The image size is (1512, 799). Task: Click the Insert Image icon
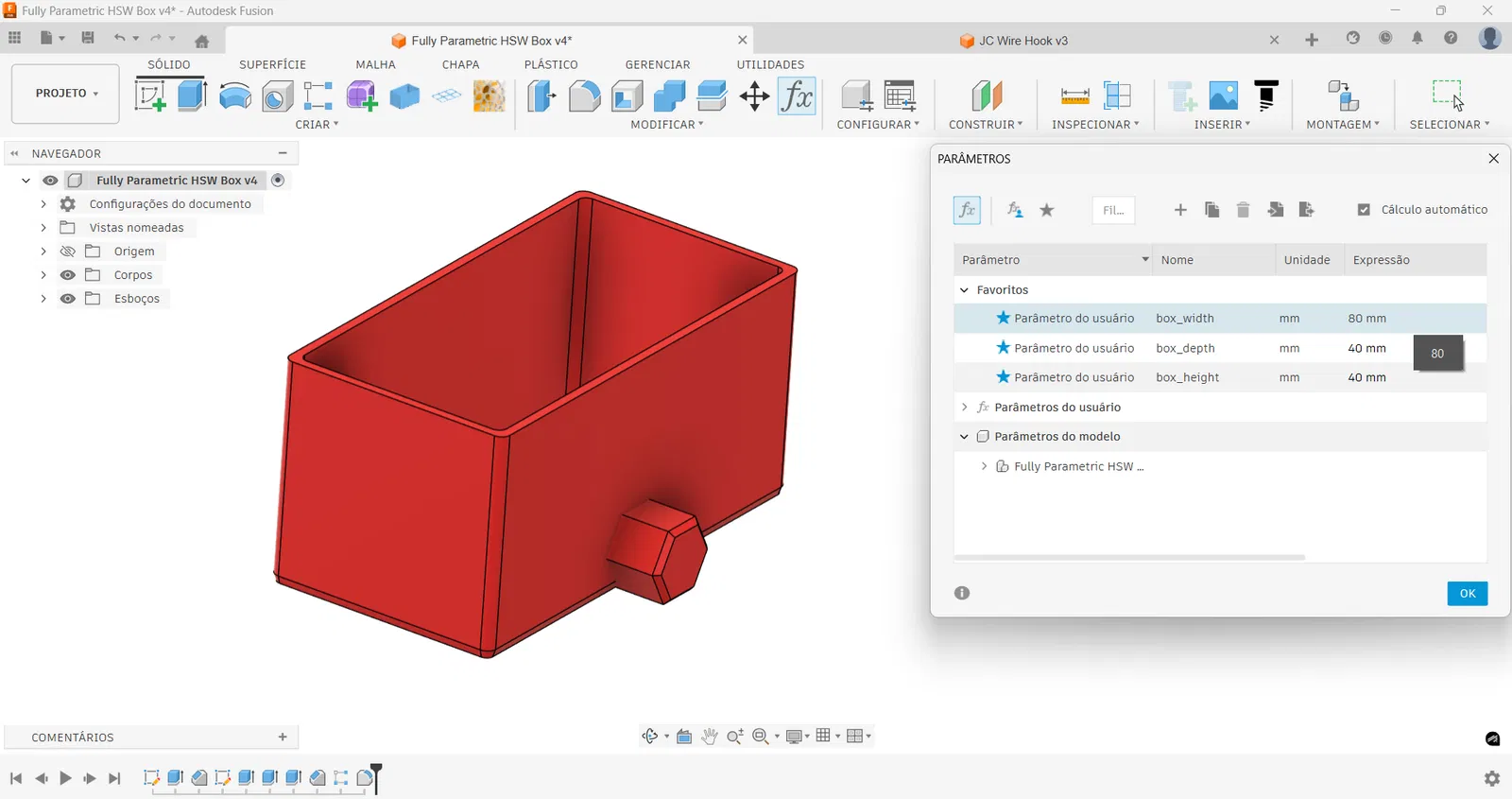pyautogui.click(x=1223, y=96)
